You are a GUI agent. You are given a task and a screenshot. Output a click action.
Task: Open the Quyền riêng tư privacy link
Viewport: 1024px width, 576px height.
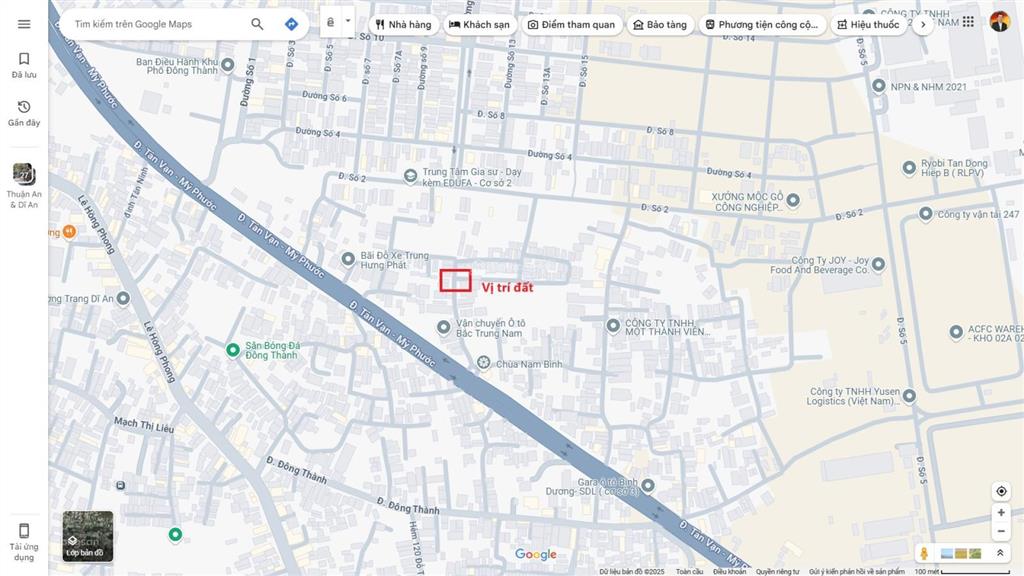[x=777, y=571]
